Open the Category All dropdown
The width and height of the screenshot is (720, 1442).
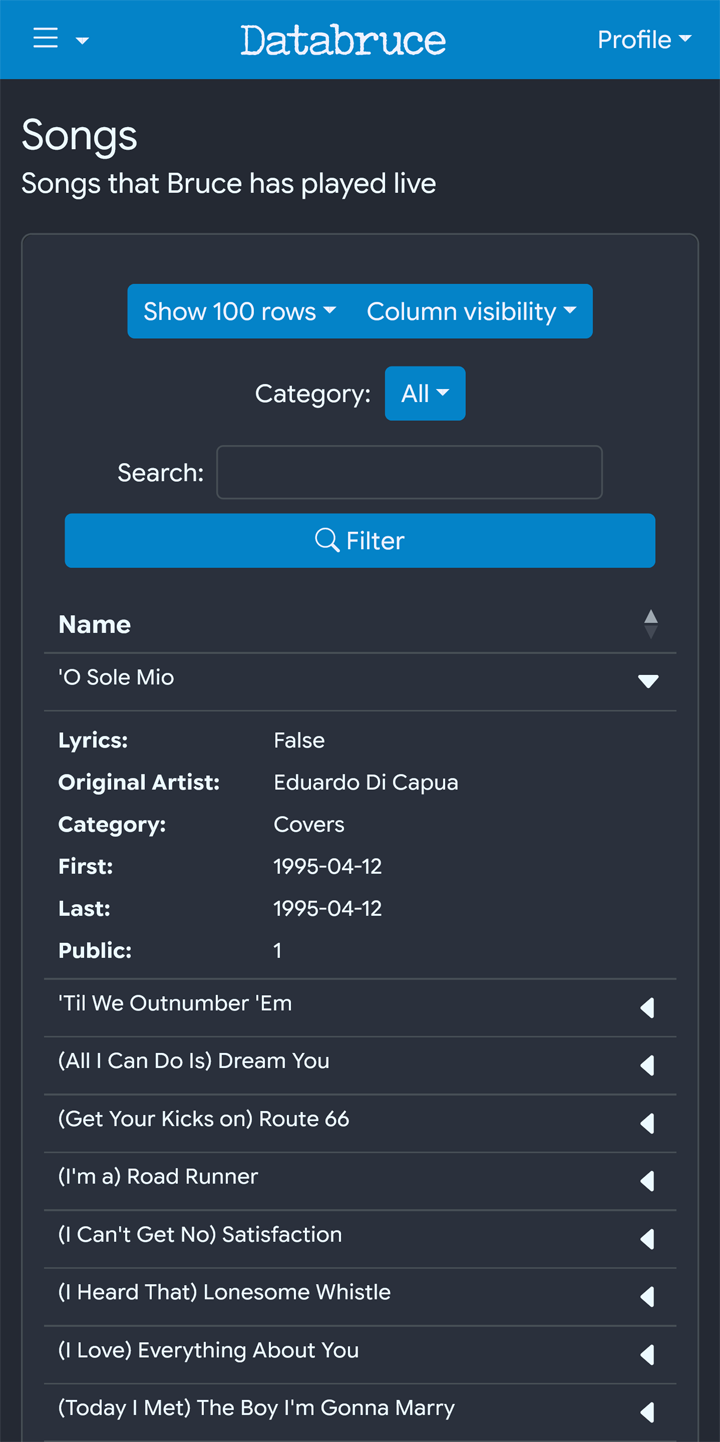(425, 393)
